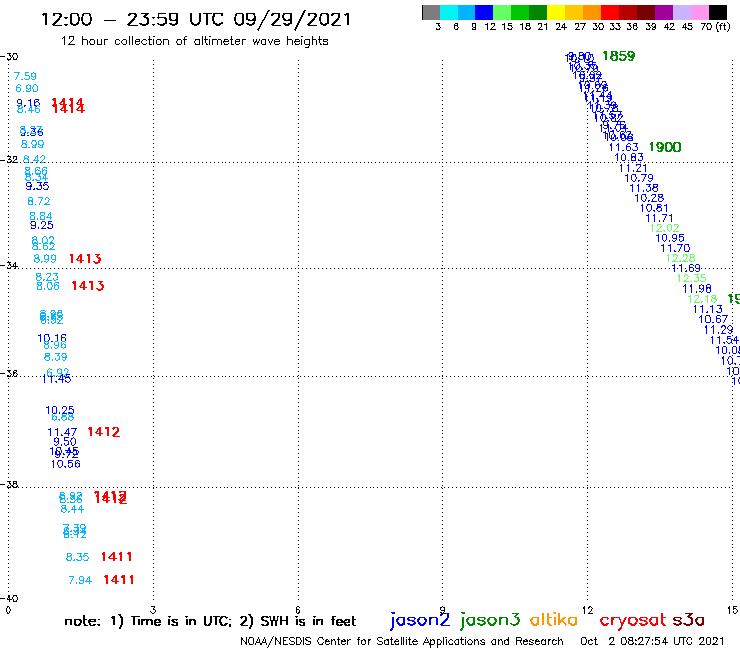Viewport: 740px width, 650px height.
Task: Click the green '1900' time label
Action: point(665,147)
